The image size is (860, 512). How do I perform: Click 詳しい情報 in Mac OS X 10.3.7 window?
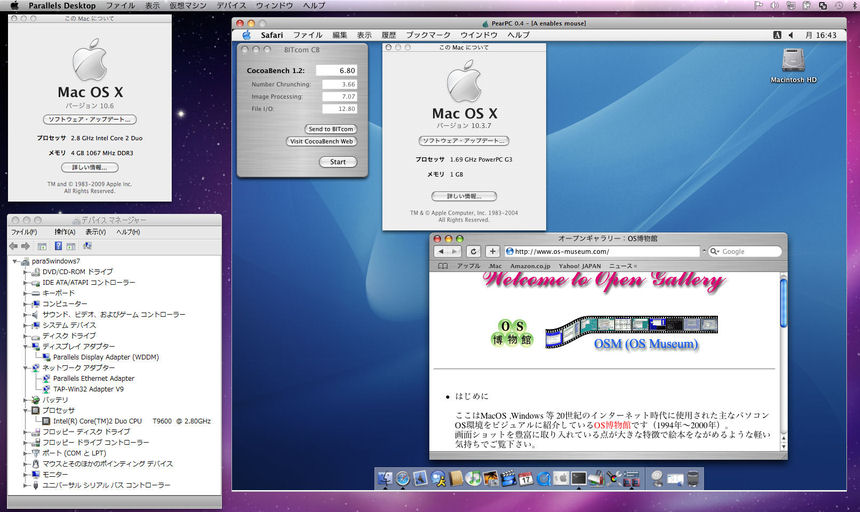pyautogui.click(x=464, y=196)
